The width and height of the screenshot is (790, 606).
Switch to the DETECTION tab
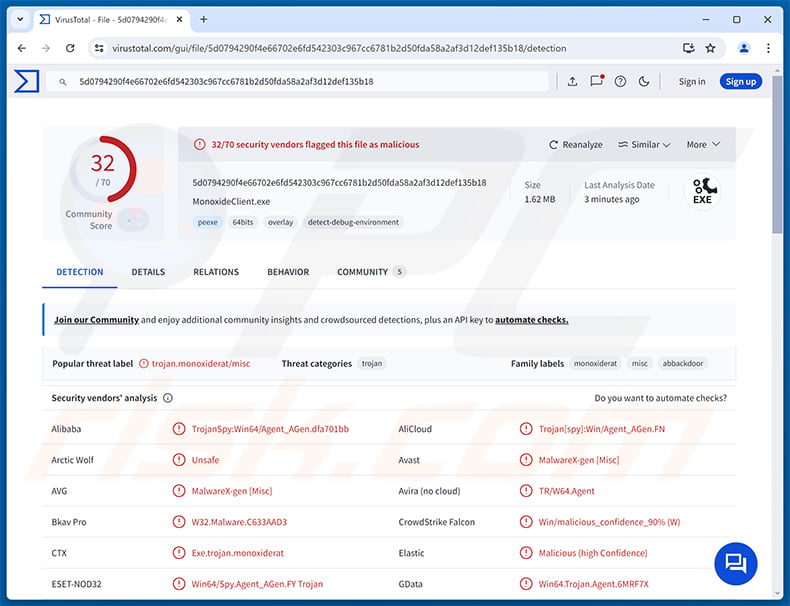click(x=80, y=272)
